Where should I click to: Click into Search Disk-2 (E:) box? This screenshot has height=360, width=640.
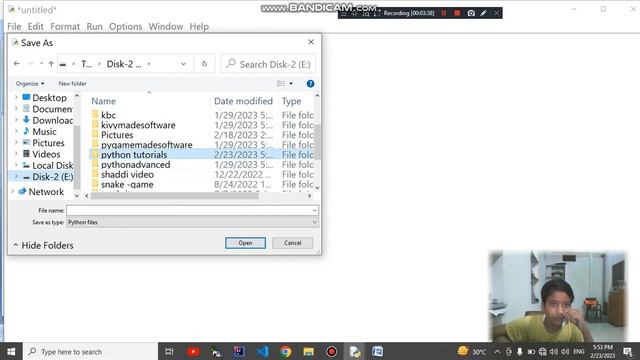(268, 64)
